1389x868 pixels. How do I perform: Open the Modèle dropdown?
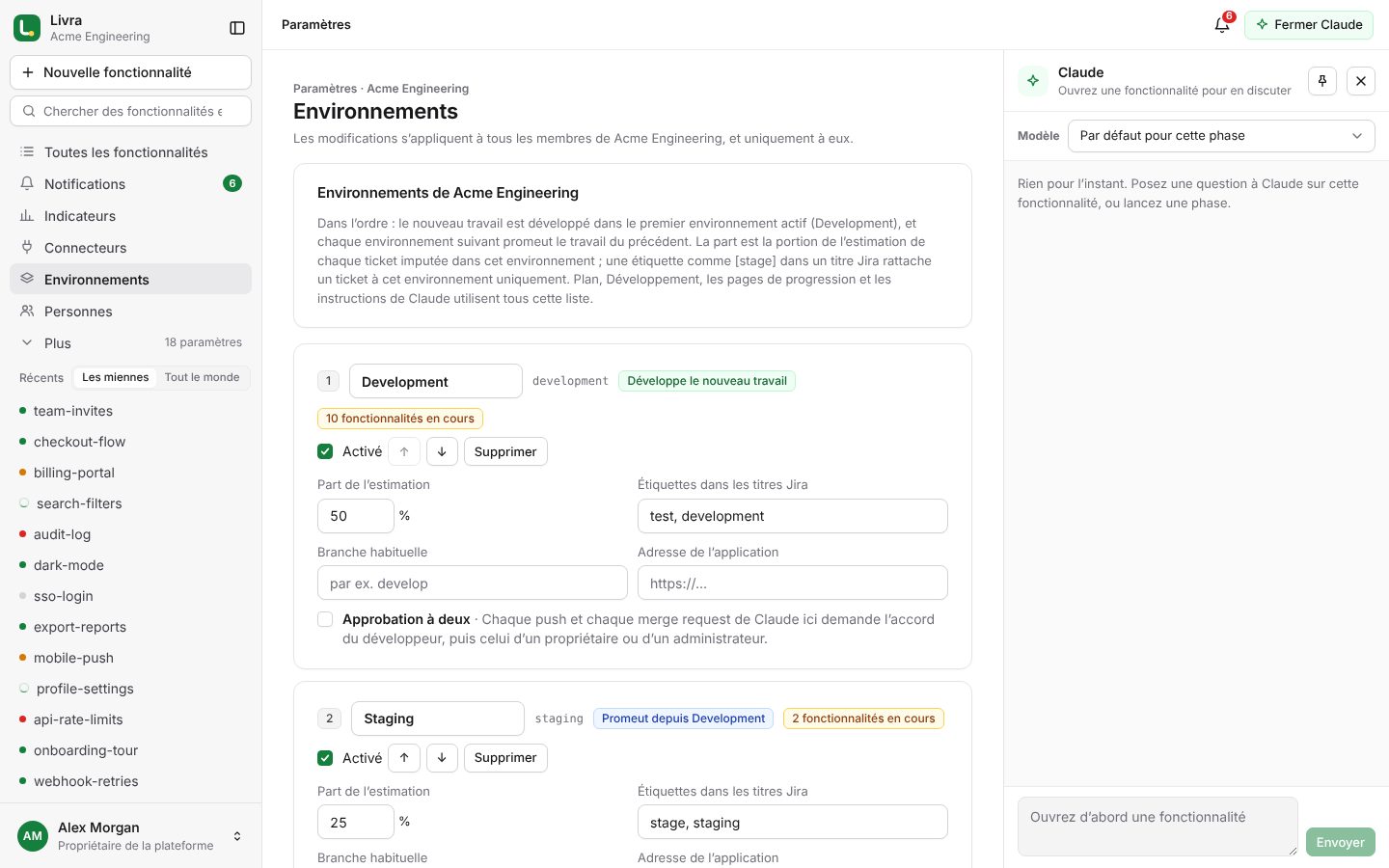[x=1221, y=136]
